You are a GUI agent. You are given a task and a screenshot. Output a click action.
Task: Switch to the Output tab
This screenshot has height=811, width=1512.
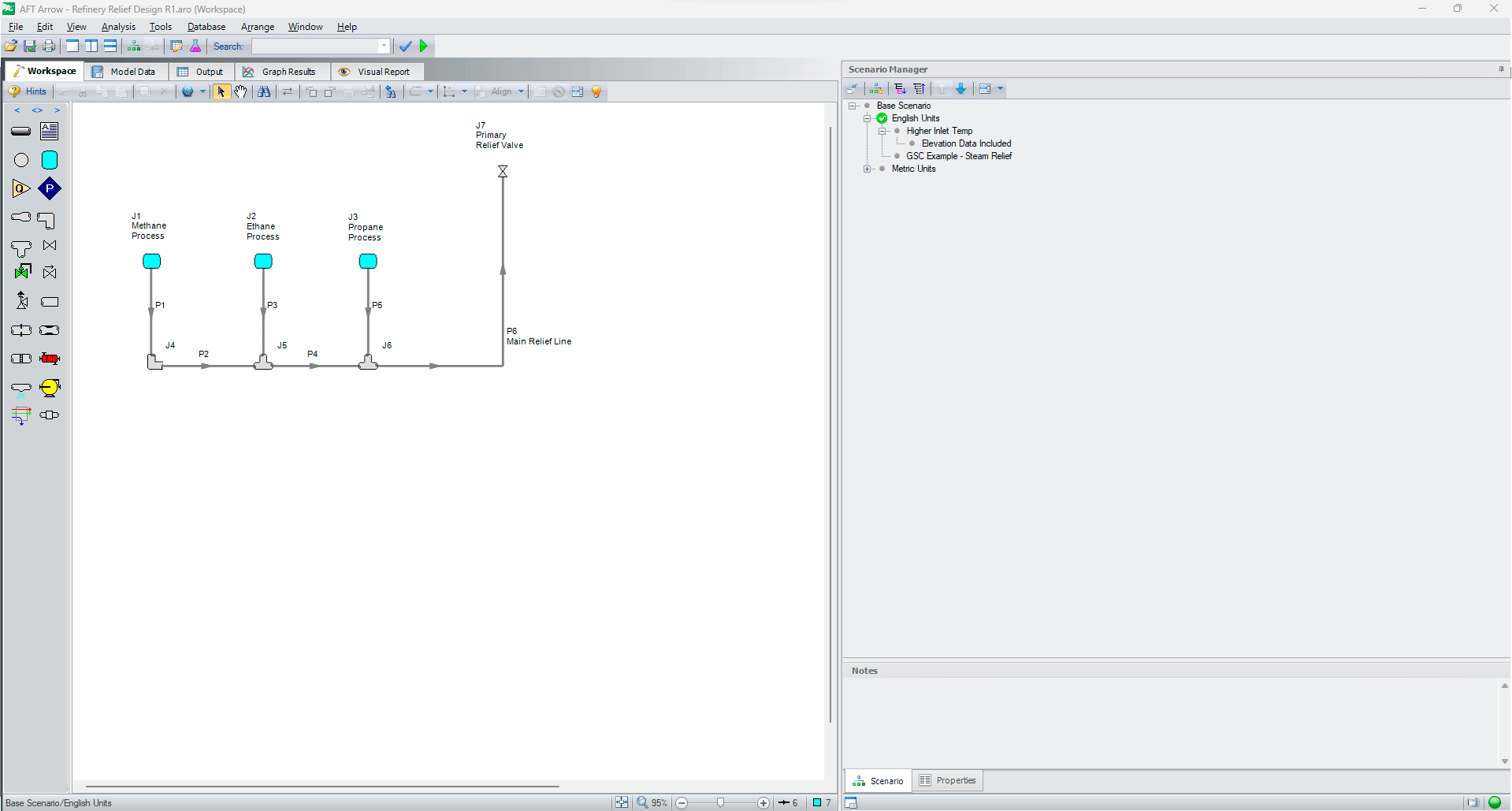(x=201, y=72)
